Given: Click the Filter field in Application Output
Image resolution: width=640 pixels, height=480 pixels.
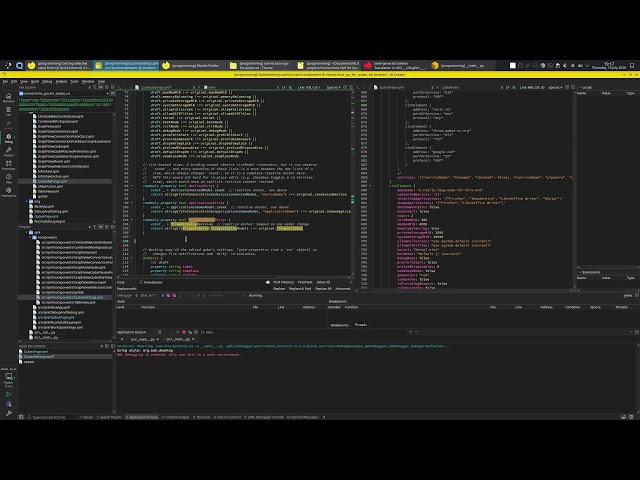Looking at the screenshot, I should 304,332.
